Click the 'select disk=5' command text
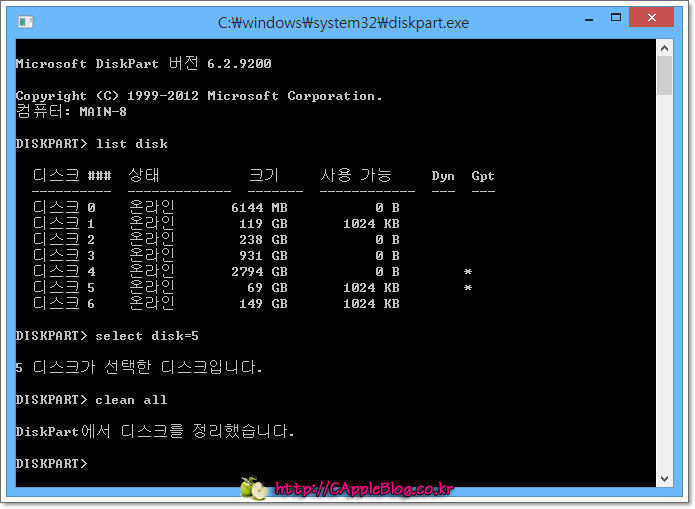This screenshot has width=695, height=509. coord(147,336)
